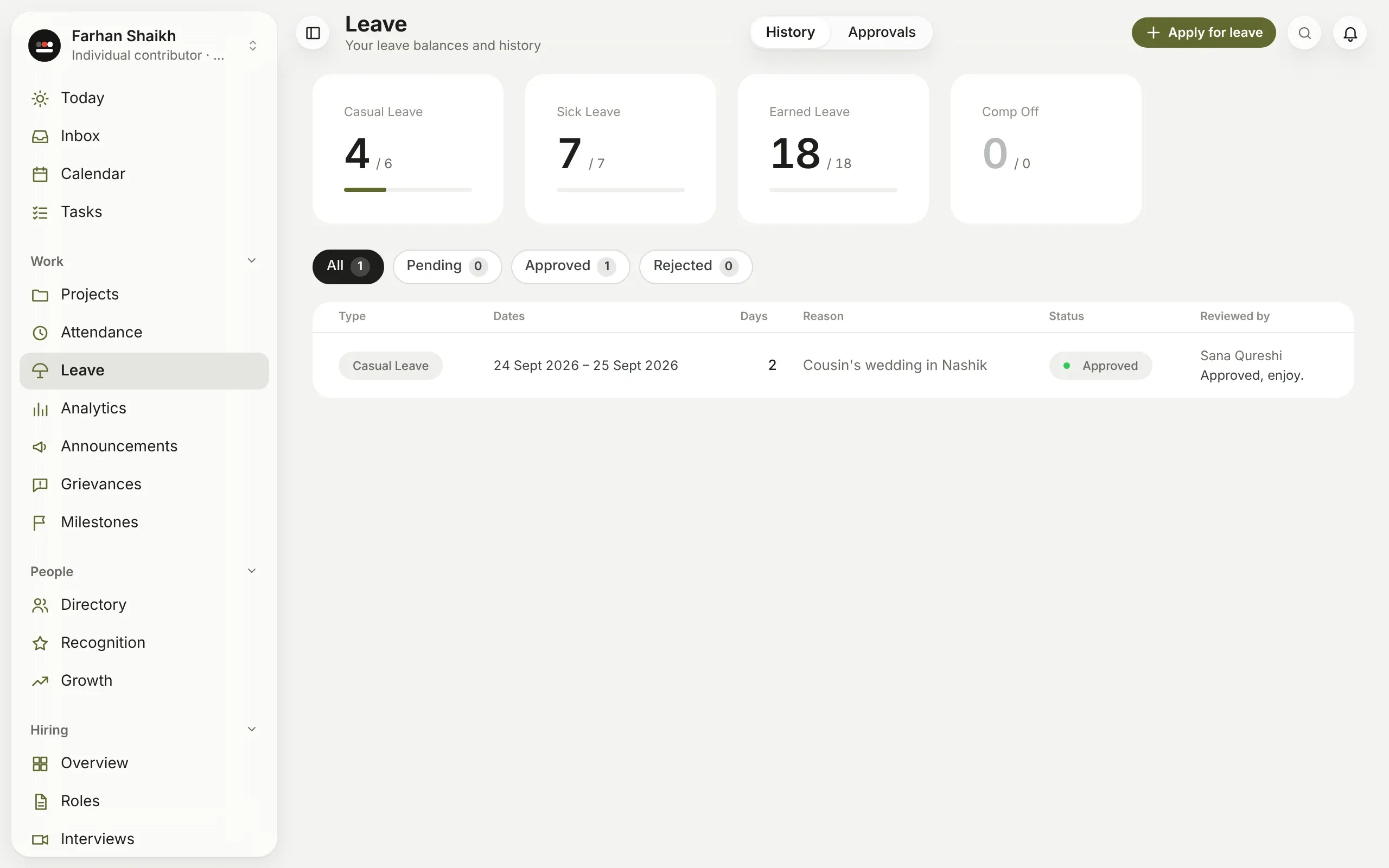This screenshot has width=1389, height=868.
Task: Click the Status column header
Action: pos(1066,316)
